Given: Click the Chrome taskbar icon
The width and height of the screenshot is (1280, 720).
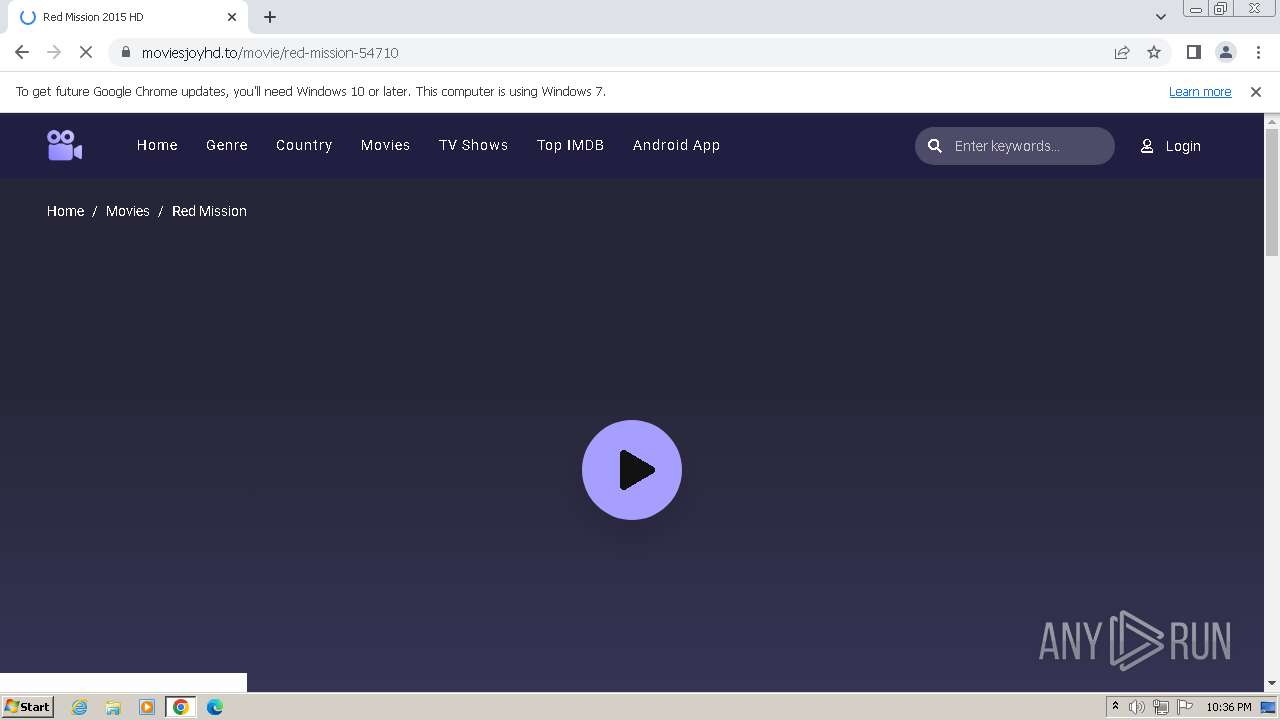Looking at the screenshot, I should pos(180,707).
